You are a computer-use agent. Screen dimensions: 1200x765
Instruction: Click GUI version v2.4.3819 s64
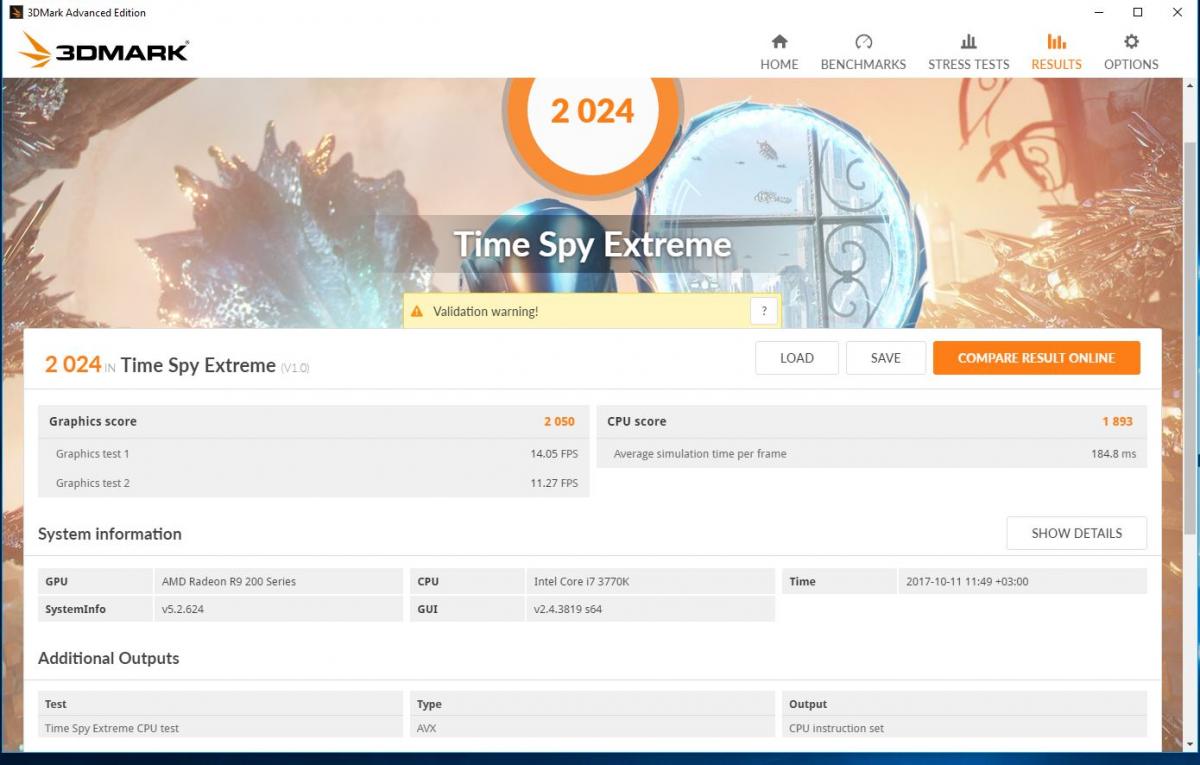click(650, 609)
